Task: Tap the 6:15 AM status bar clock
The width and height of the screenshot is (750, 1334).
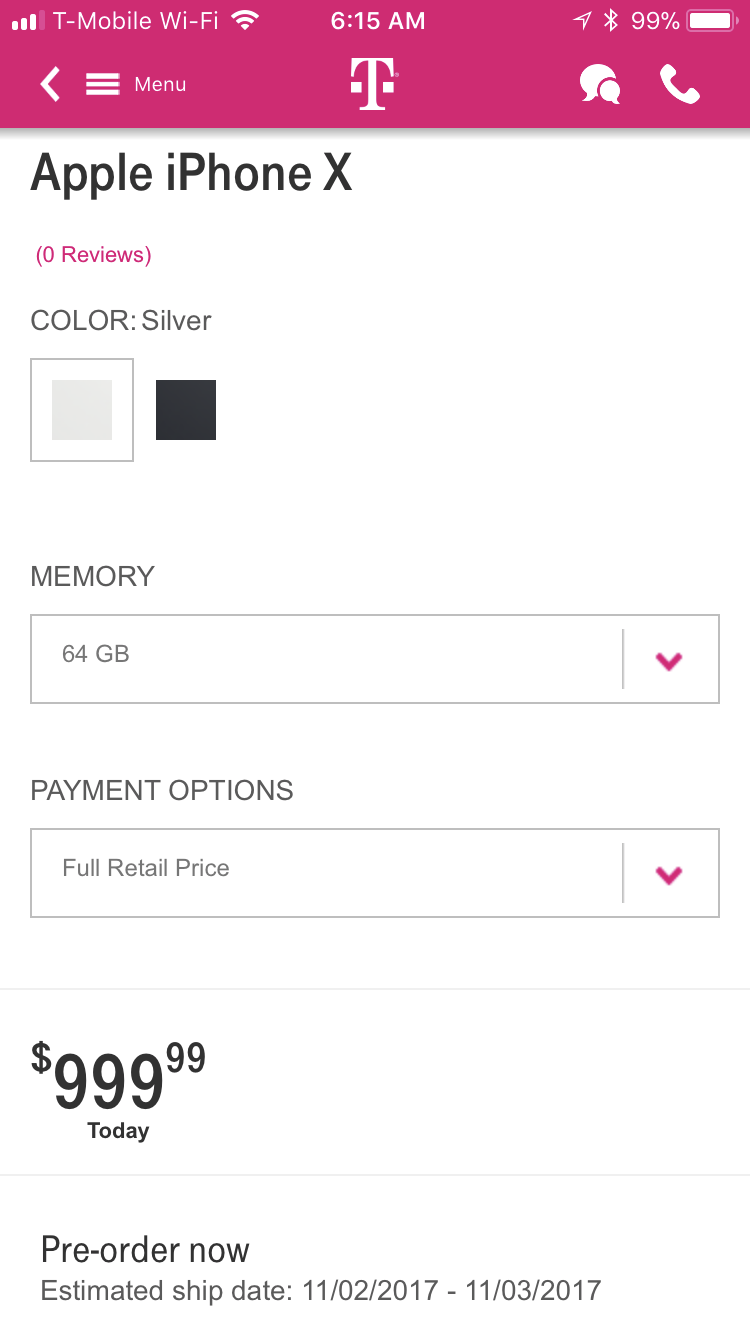Action: tap(377, 20)
